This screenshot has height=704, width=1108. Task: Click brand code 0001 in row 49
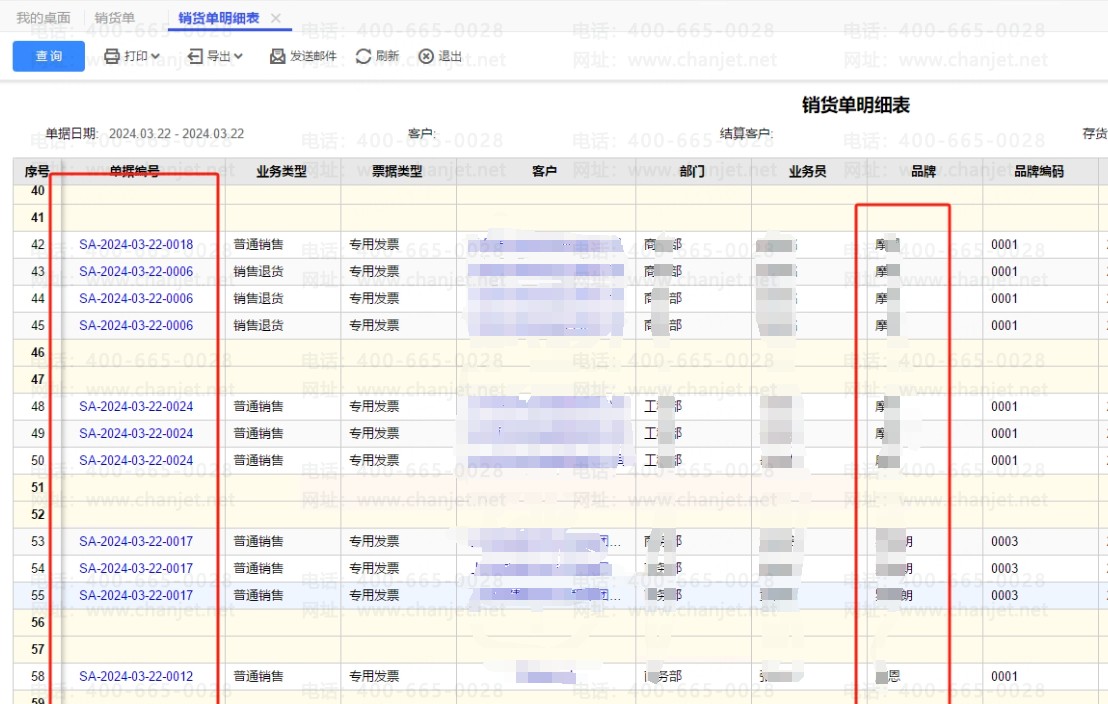[1004, 433]
